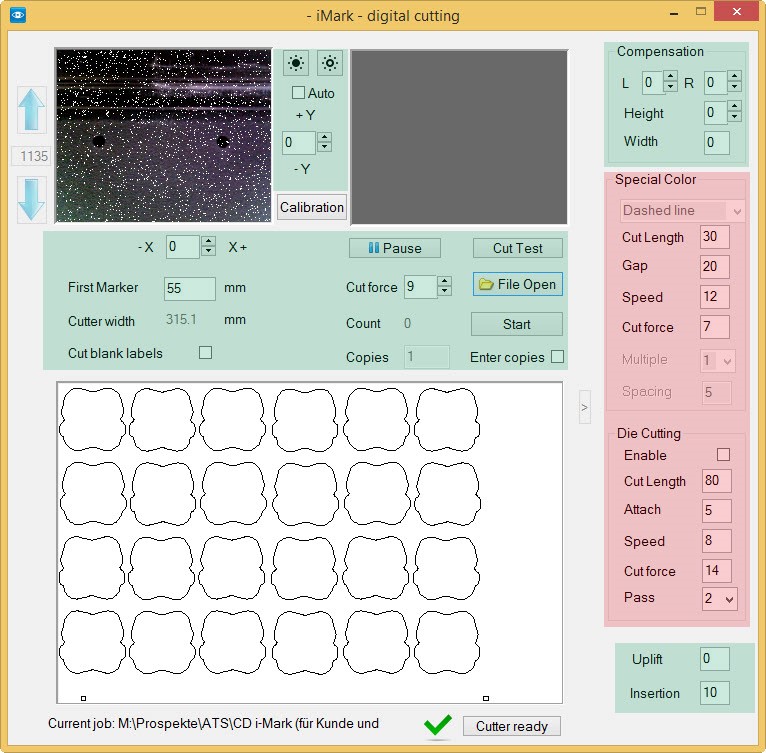The image size is (766, 753).
Task: Edit the Insertion value field
Action: tap(715, 692)
